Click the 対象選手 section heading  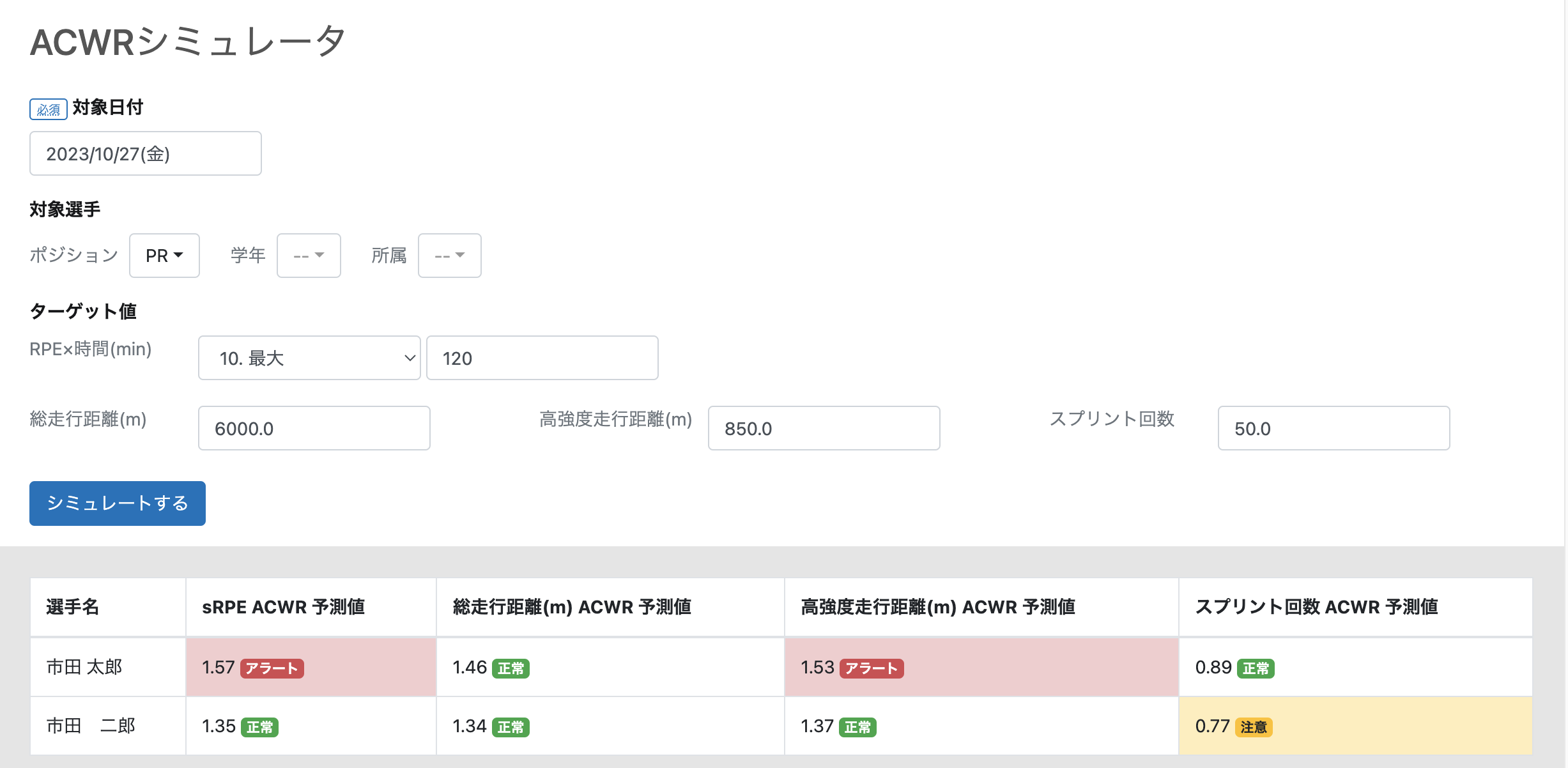click(x=65, y=209)
